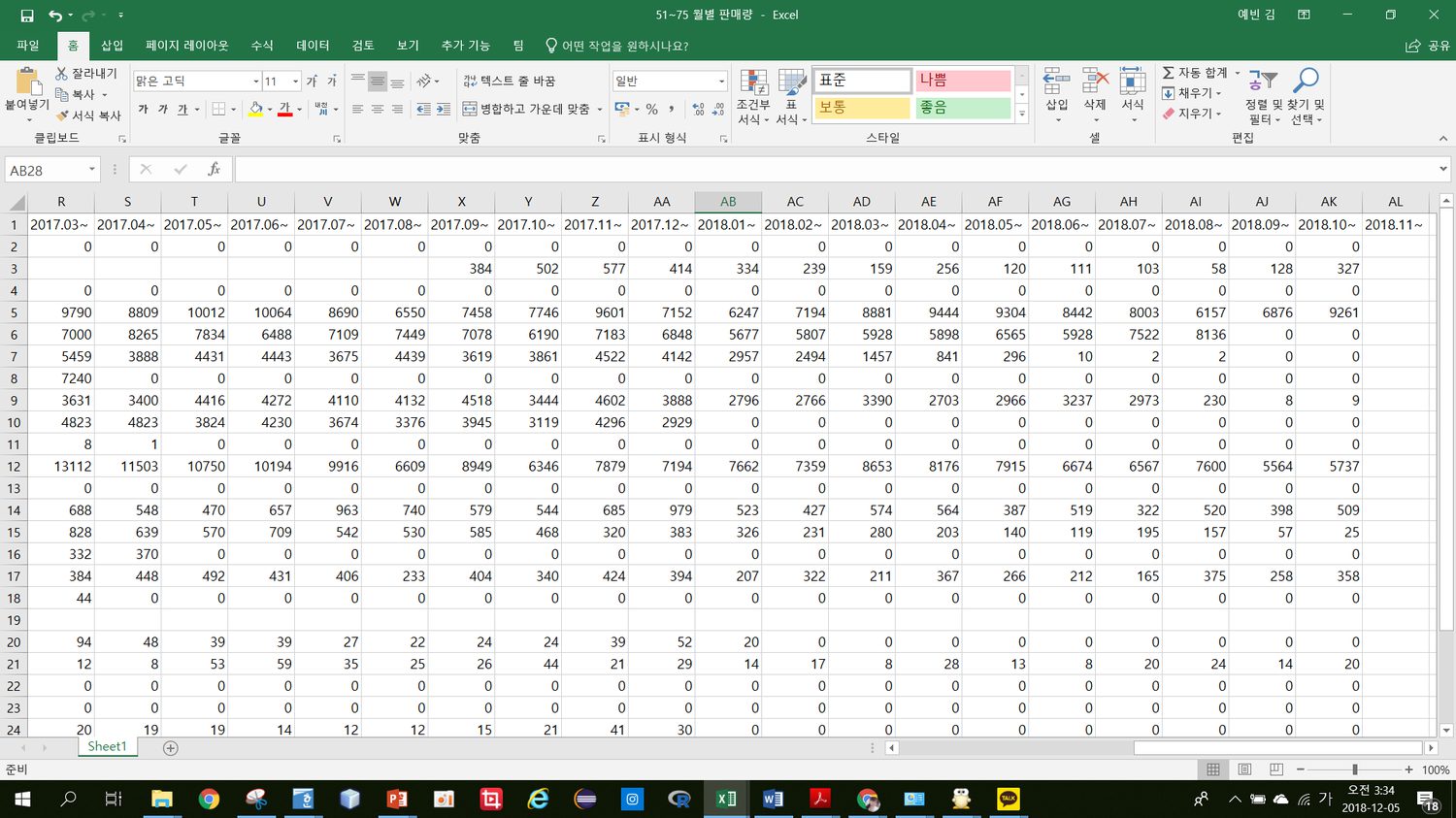Click the Paste (붙여넣기) clipboard icon
Screen dimensions: 1456x818
coord(27,82)
